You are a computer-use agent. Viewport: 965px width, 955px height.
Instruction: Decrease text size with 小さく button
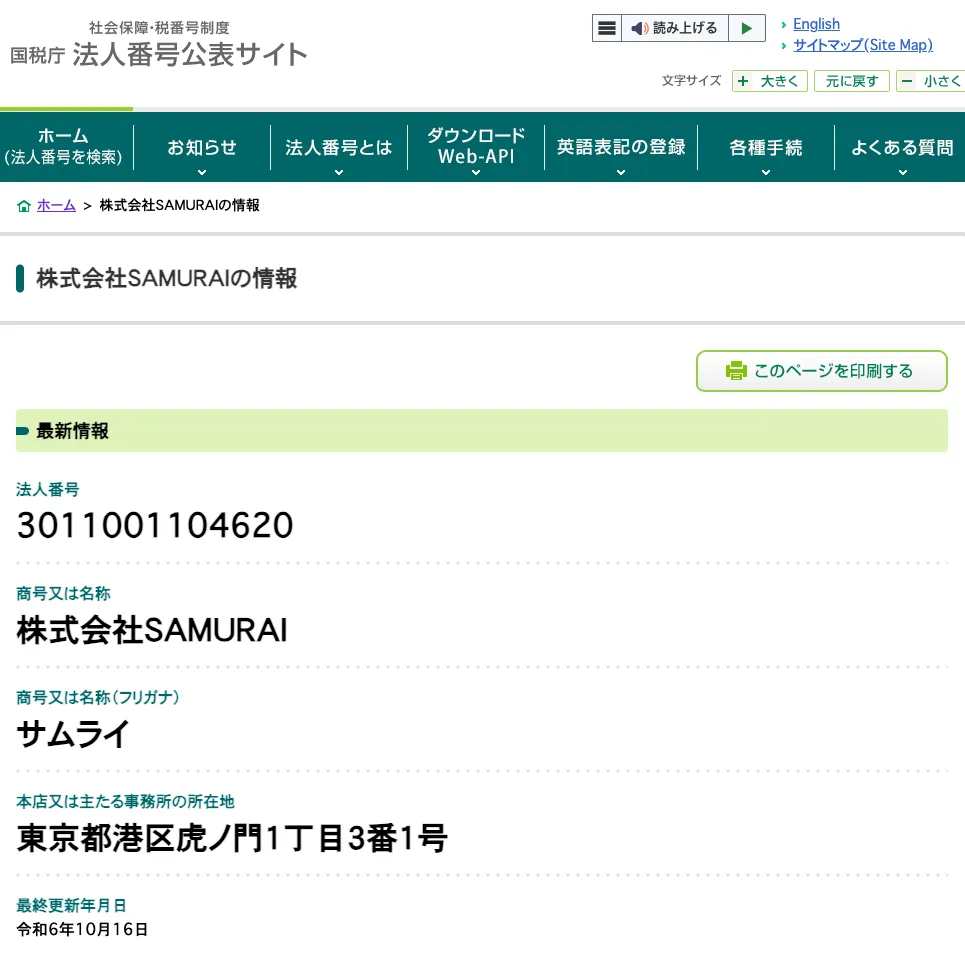[931, 81]
